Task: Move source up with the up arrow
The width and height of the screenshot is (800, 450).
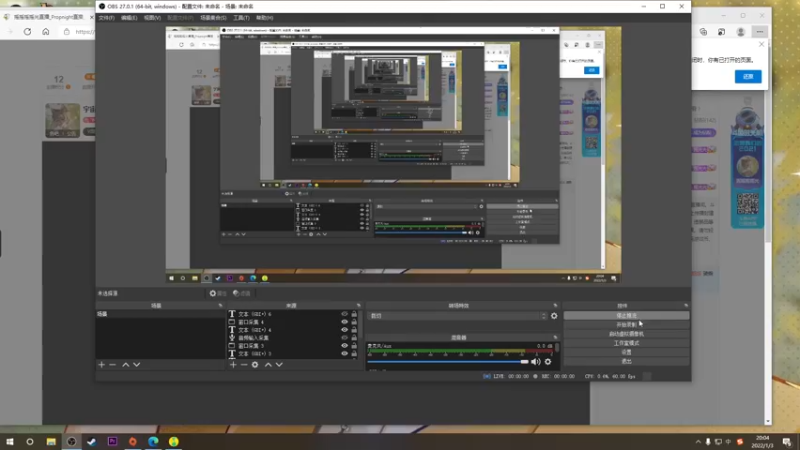Action: (268, 365)
